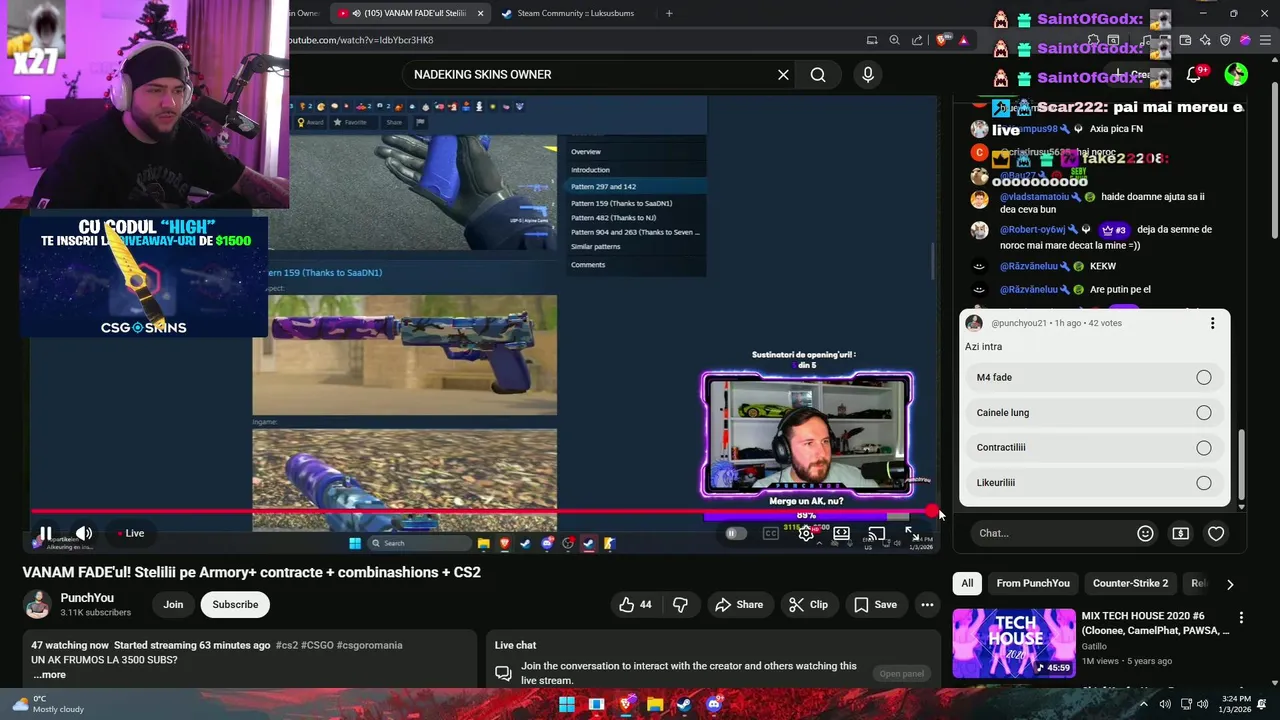
Task: Select the 'Likeuriliii' poll option
Action: pos(1095,482)
